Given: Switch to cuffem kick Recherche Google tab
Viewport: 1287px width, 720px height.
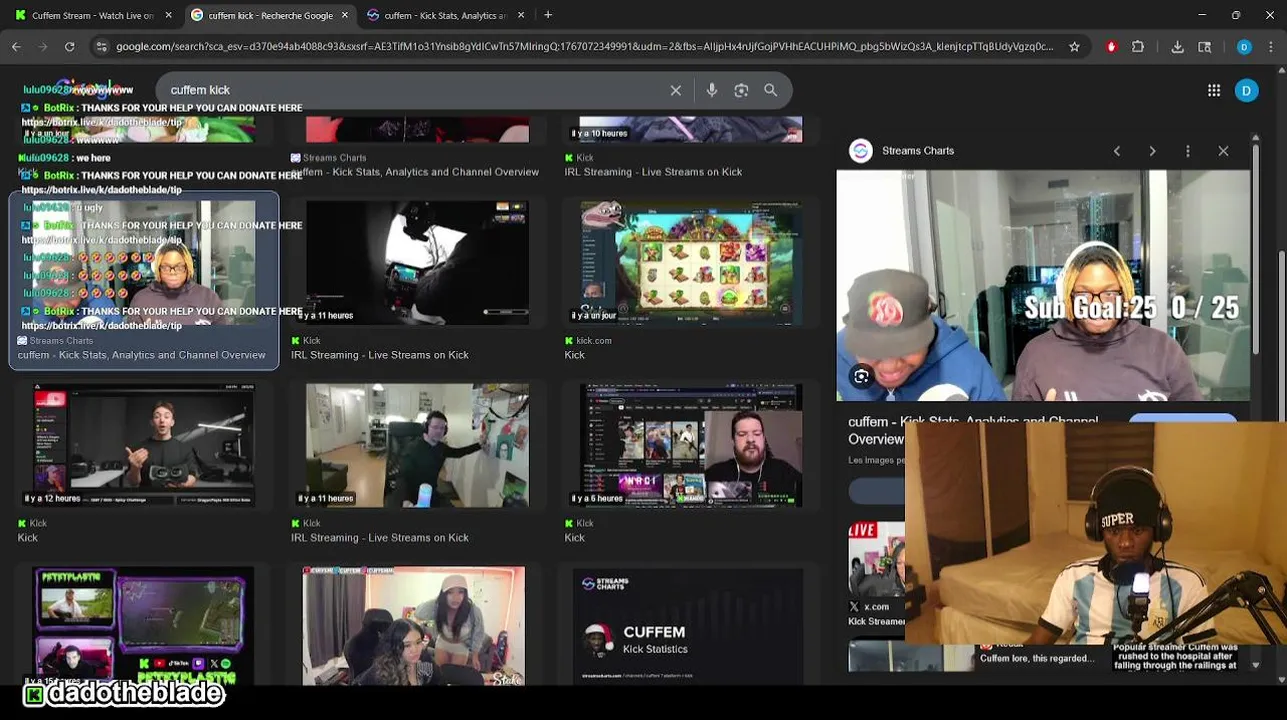Looking at the screenshot, I should (x=270, y=15).
